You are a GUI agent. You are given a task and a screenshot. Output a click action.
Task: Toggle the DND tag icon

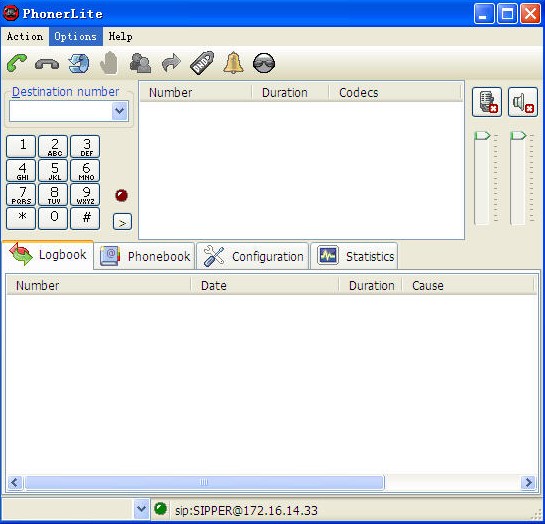tap(202, 63)
